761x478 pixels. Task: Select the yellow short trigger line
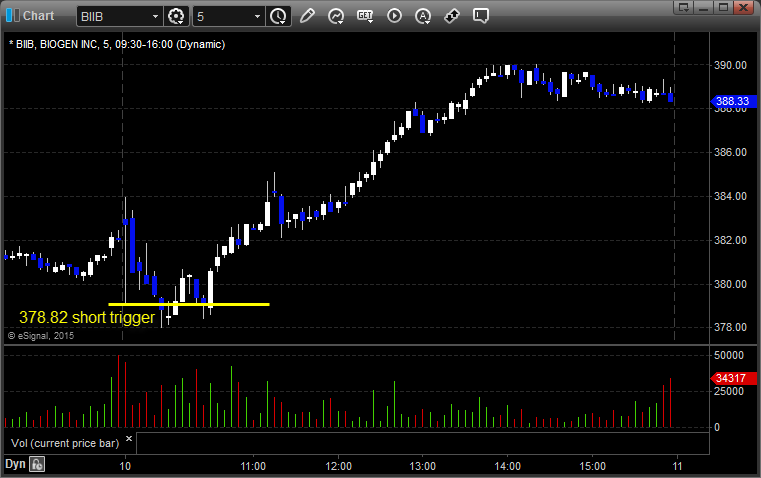pos(189,304)
